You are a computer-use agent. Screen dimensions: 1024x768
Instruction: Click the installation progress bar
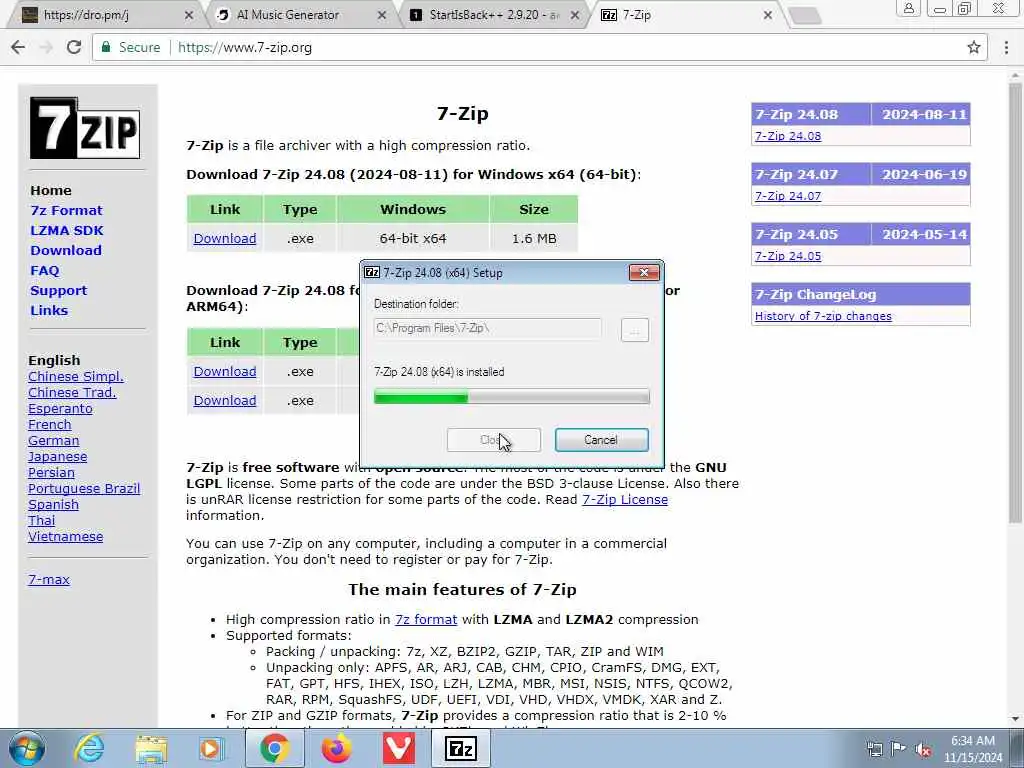511,396
